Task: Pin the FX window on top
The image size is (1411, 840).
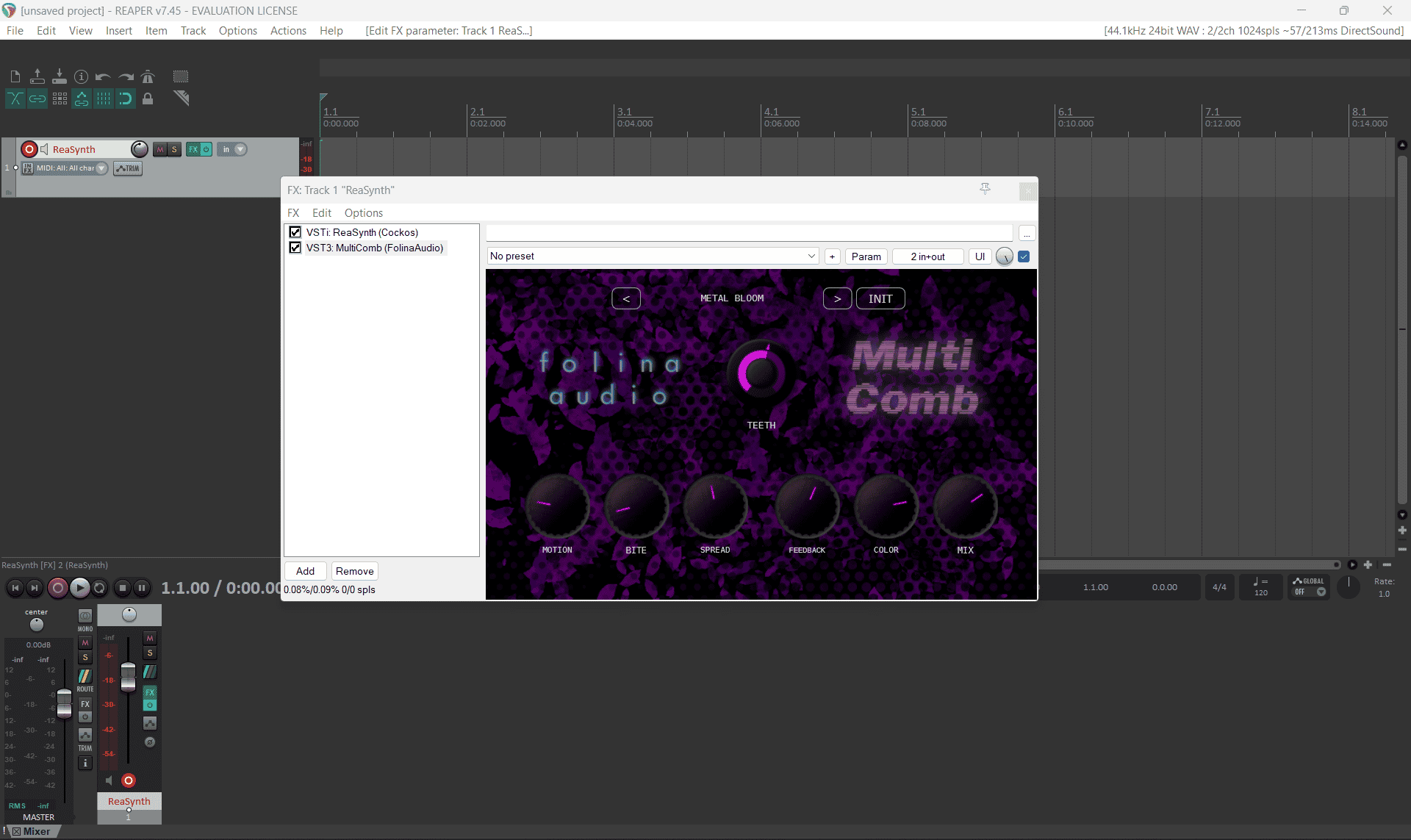Action: point(985,190)
